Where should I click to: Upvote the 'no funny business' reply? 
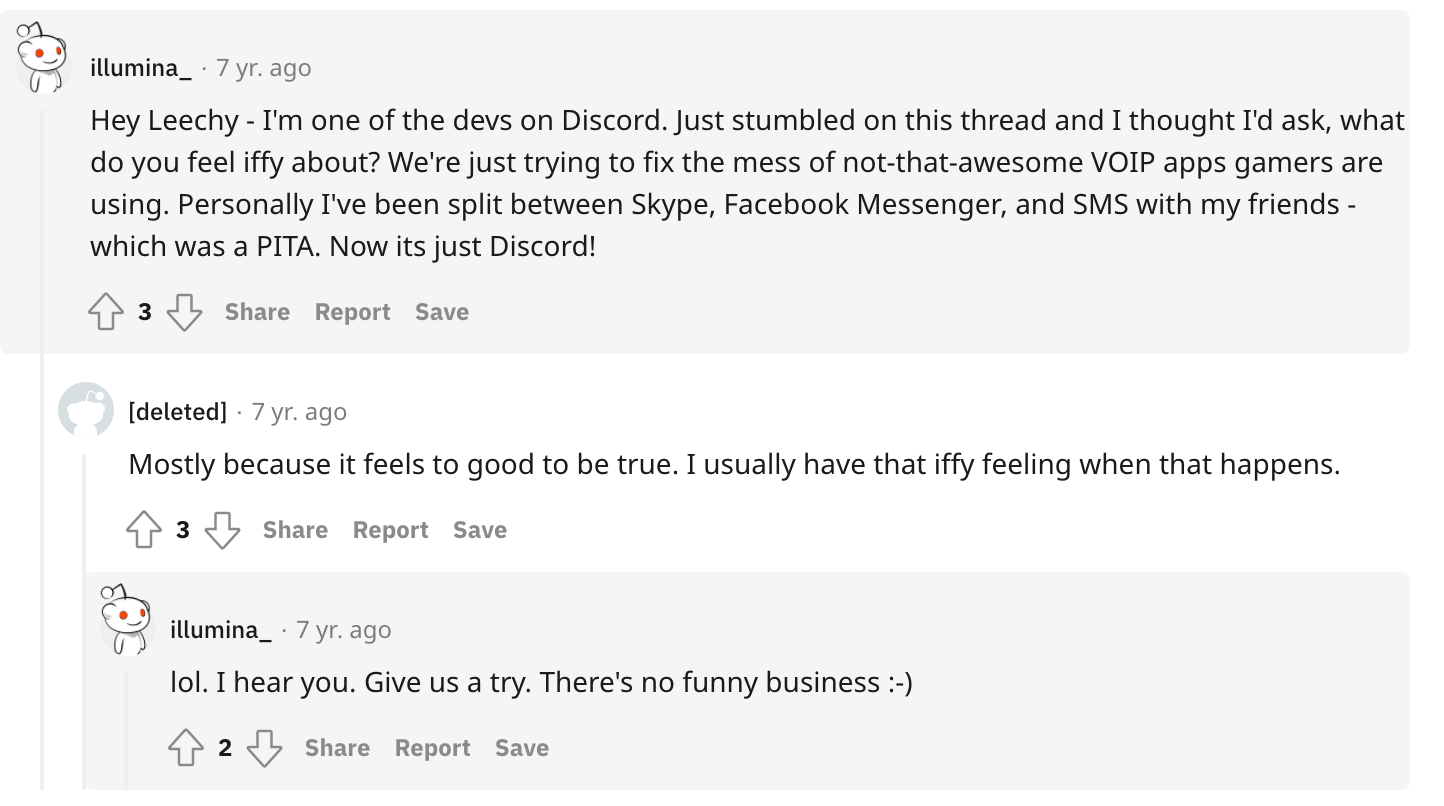coord(186,747)
